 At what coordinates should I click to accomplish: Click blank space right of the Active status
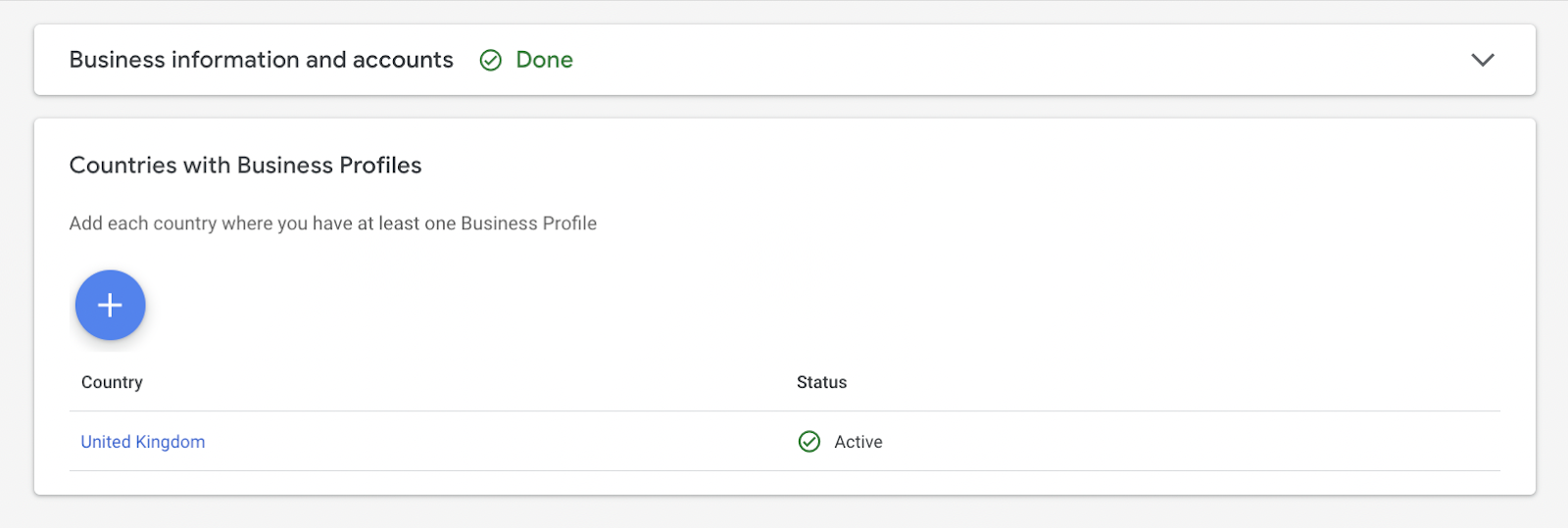(1176, 442)
